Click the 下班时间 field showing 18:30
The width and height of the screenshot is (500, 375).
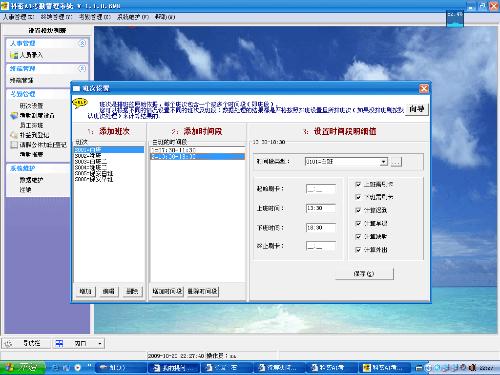pos(321,228)
